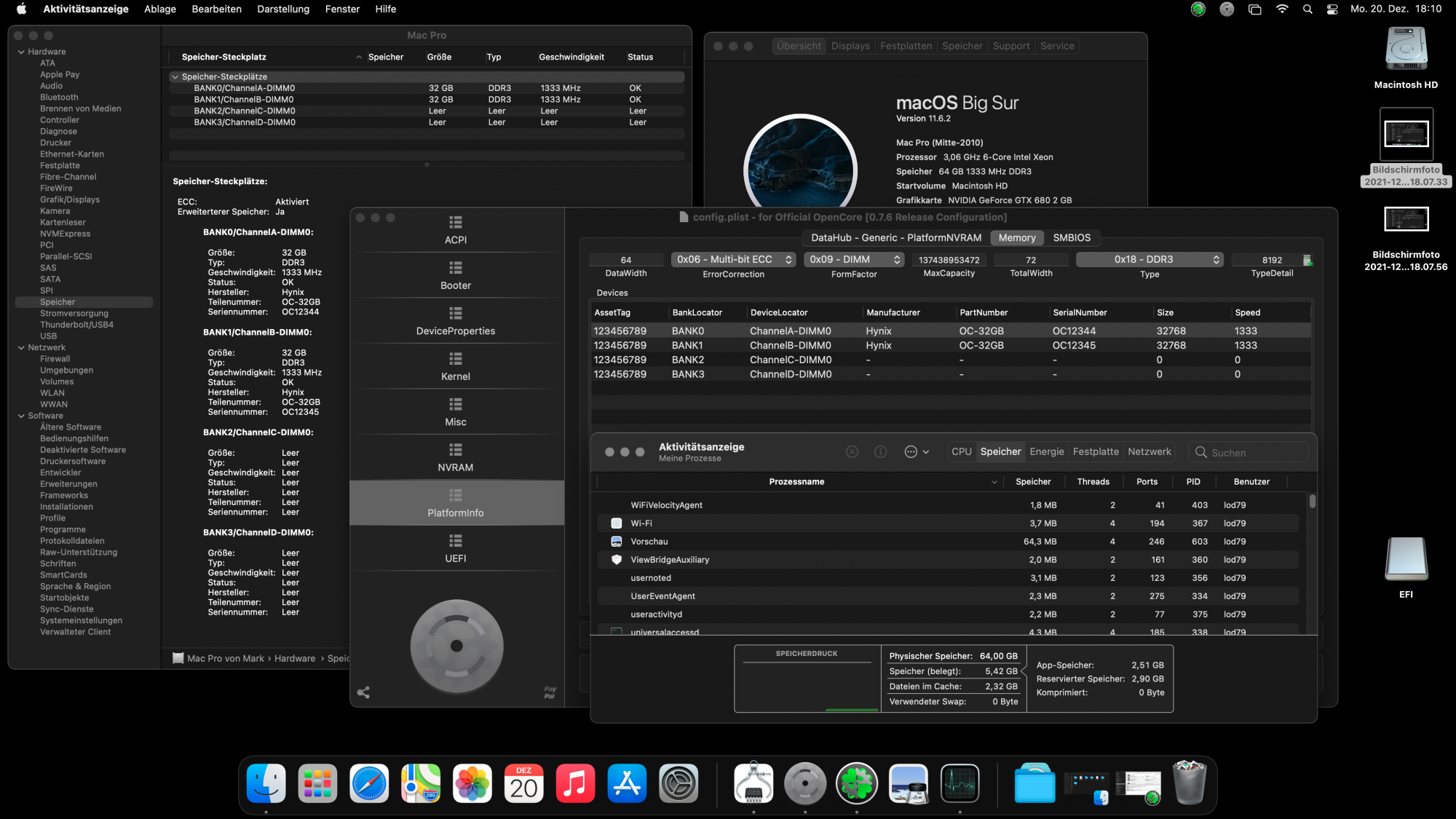Viewport: 1456px width, 819px height.
Task: Open the ErrorCorrection Multi-bit ECC dropdown
Action: click(733, 260)
